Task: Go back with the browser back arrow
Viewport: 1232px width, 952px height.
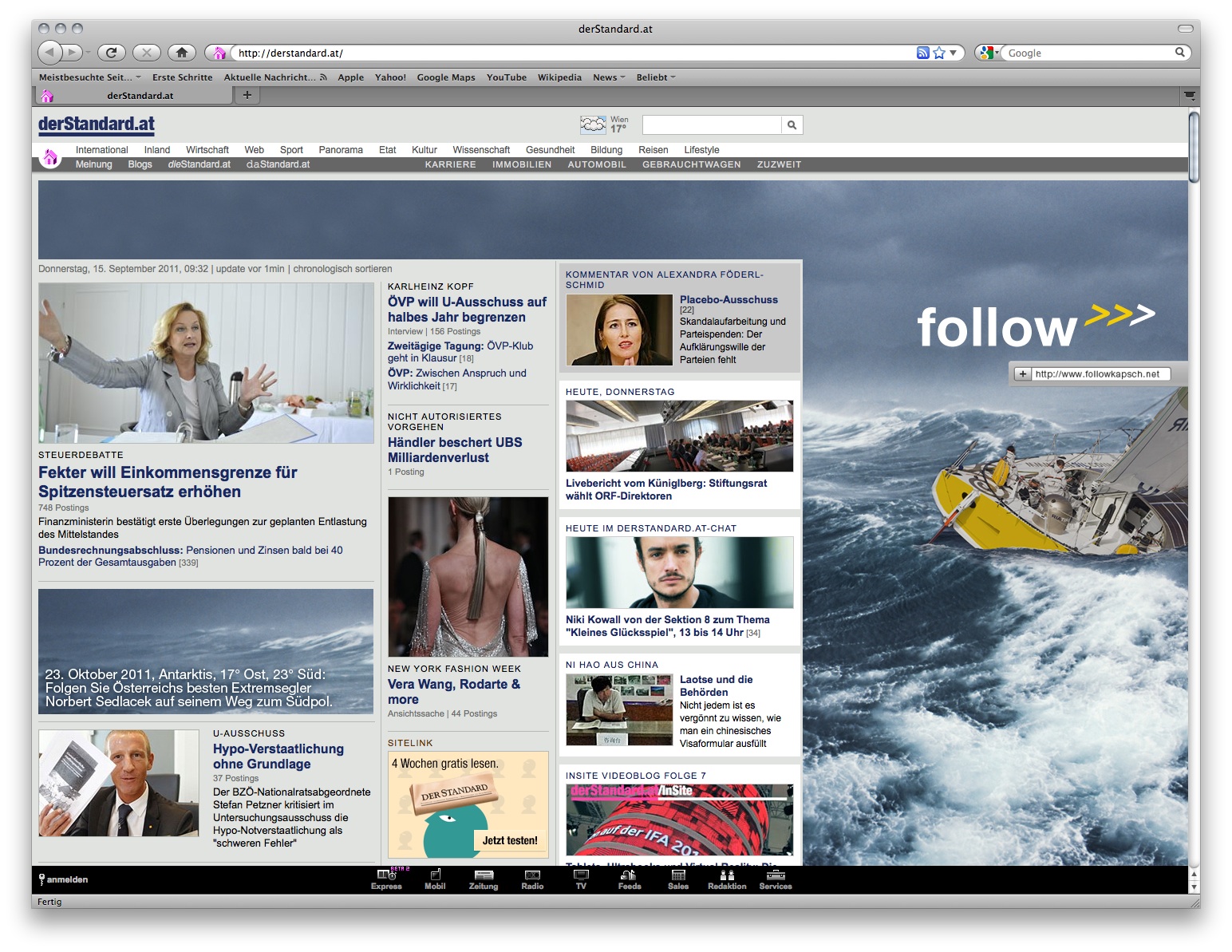Action: click(x=49, y=53)
